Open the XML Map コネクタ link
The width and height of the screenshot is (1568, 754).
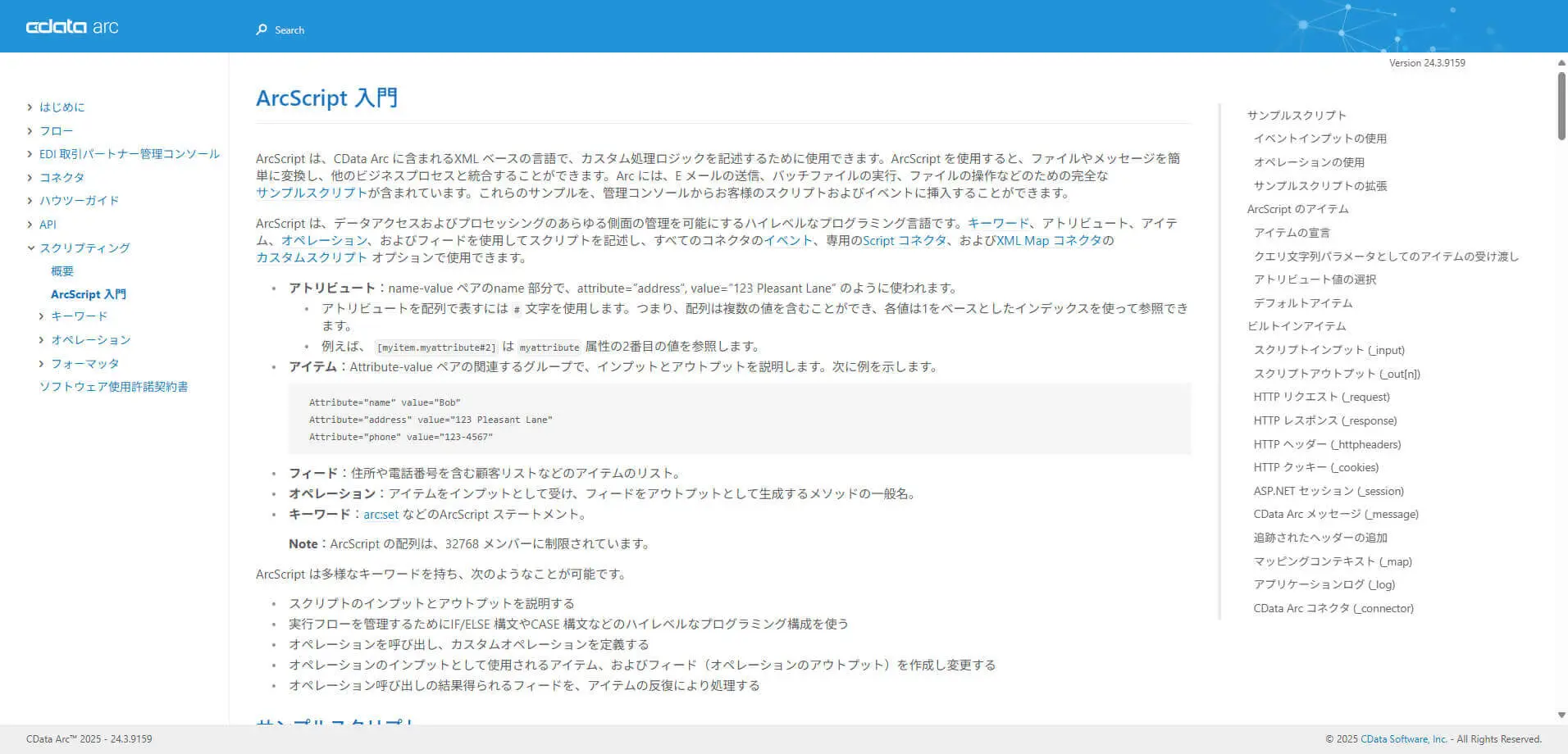pyautogui.click(x=1049, y=240)
